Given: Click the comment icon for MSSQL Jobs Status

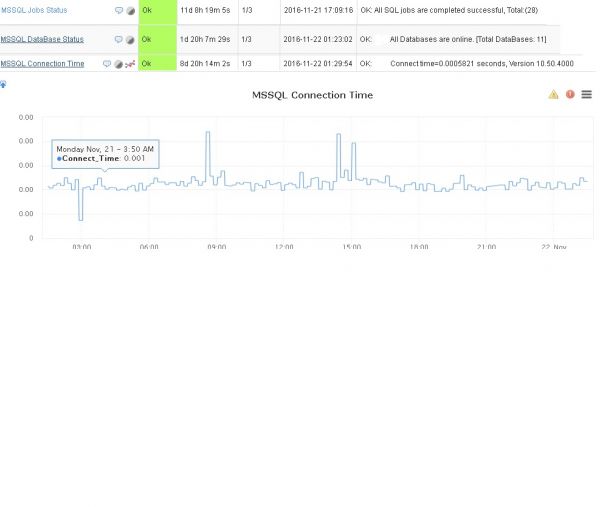Looking at the screenshot, I should [x=119, y=10].
